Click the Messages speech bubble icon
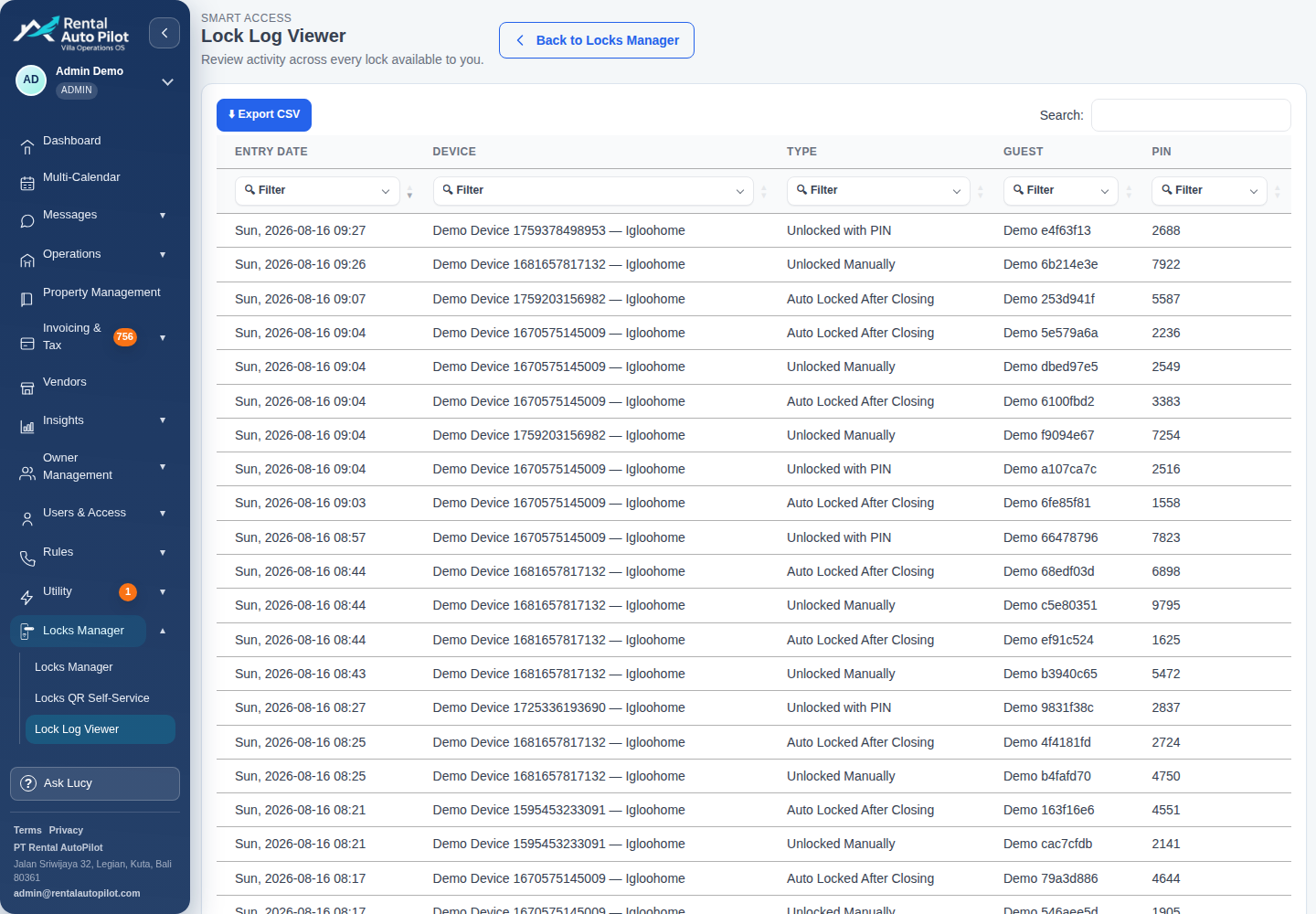 click(27, 221)
